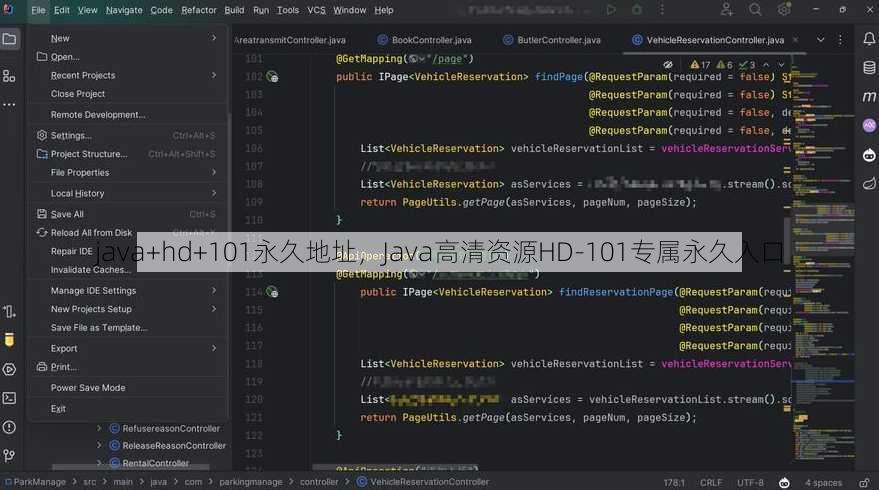Image resolution: width=879 pixels, height=490 pixels.
Task: Open editor tab options vertical dots
Action: 840,40
